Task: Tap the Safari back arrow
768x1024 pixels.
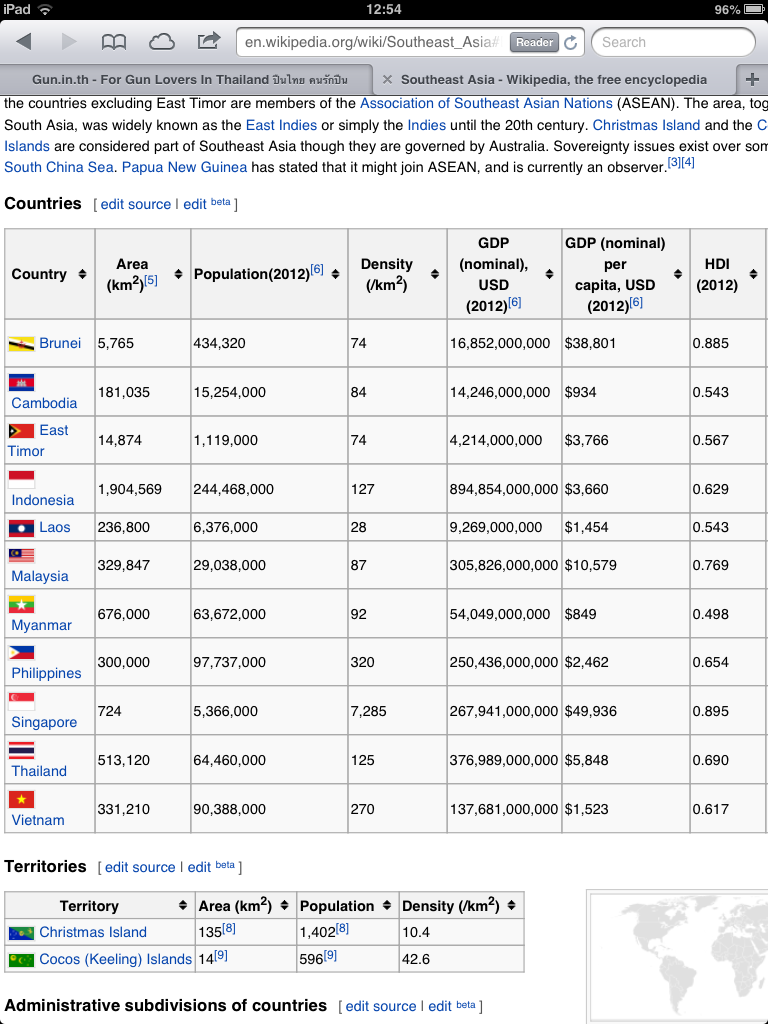Action: (24, 42)
